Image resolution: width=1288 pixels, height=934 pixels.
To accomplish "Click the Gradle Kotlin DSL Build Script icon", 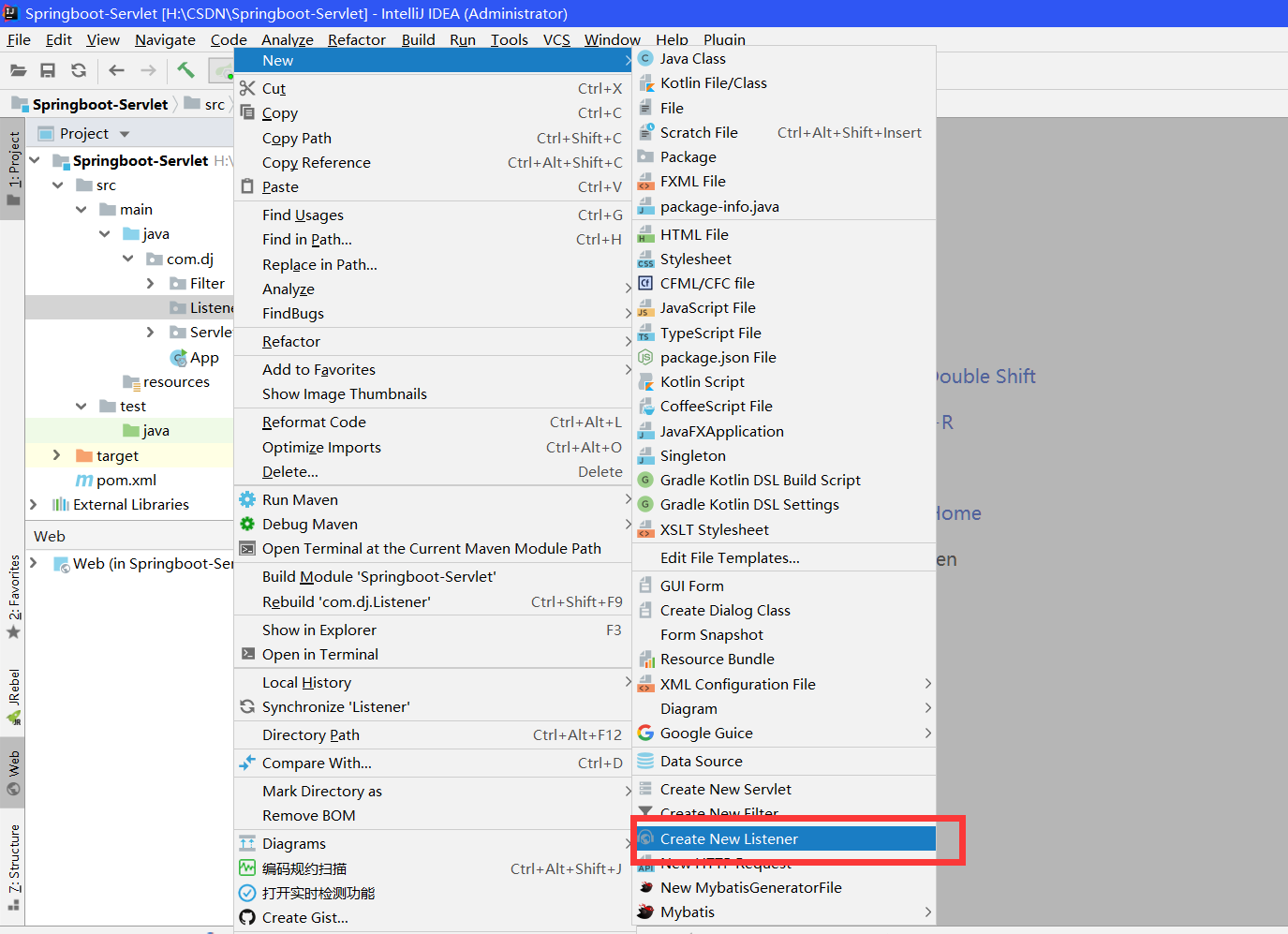I will 645,480.
